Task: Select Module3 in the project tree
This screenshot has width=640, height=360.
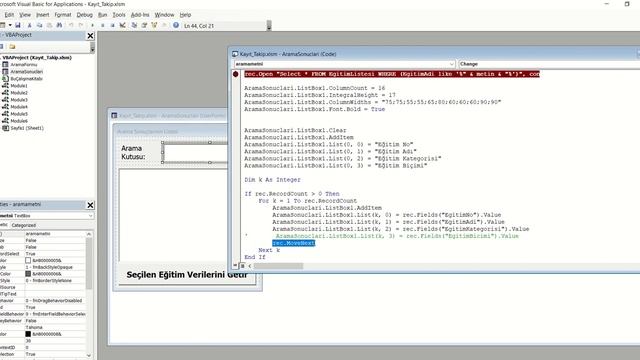Action: click(x=19, y=100)
